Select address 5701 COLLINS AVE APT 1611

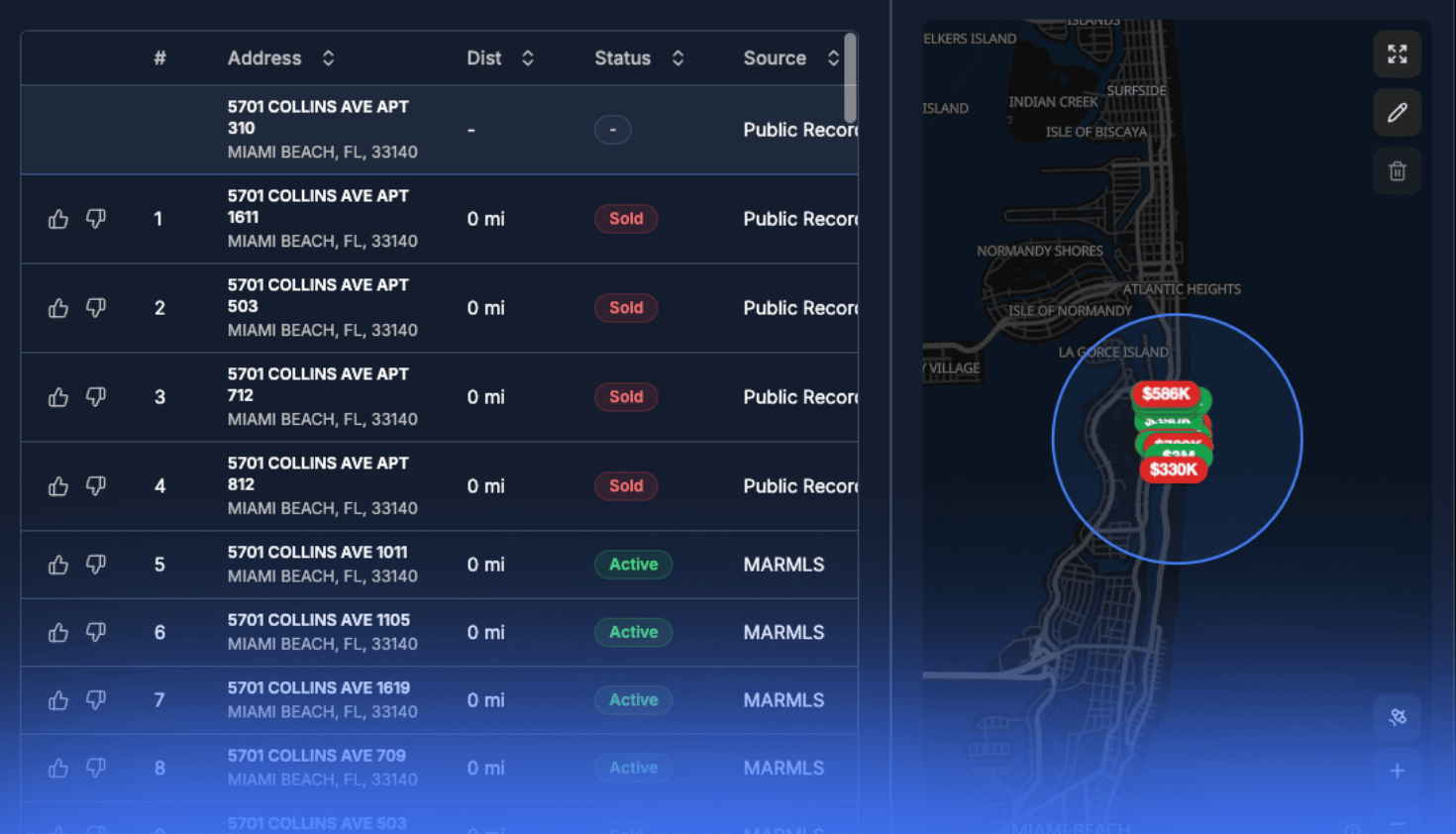point(318,206)
